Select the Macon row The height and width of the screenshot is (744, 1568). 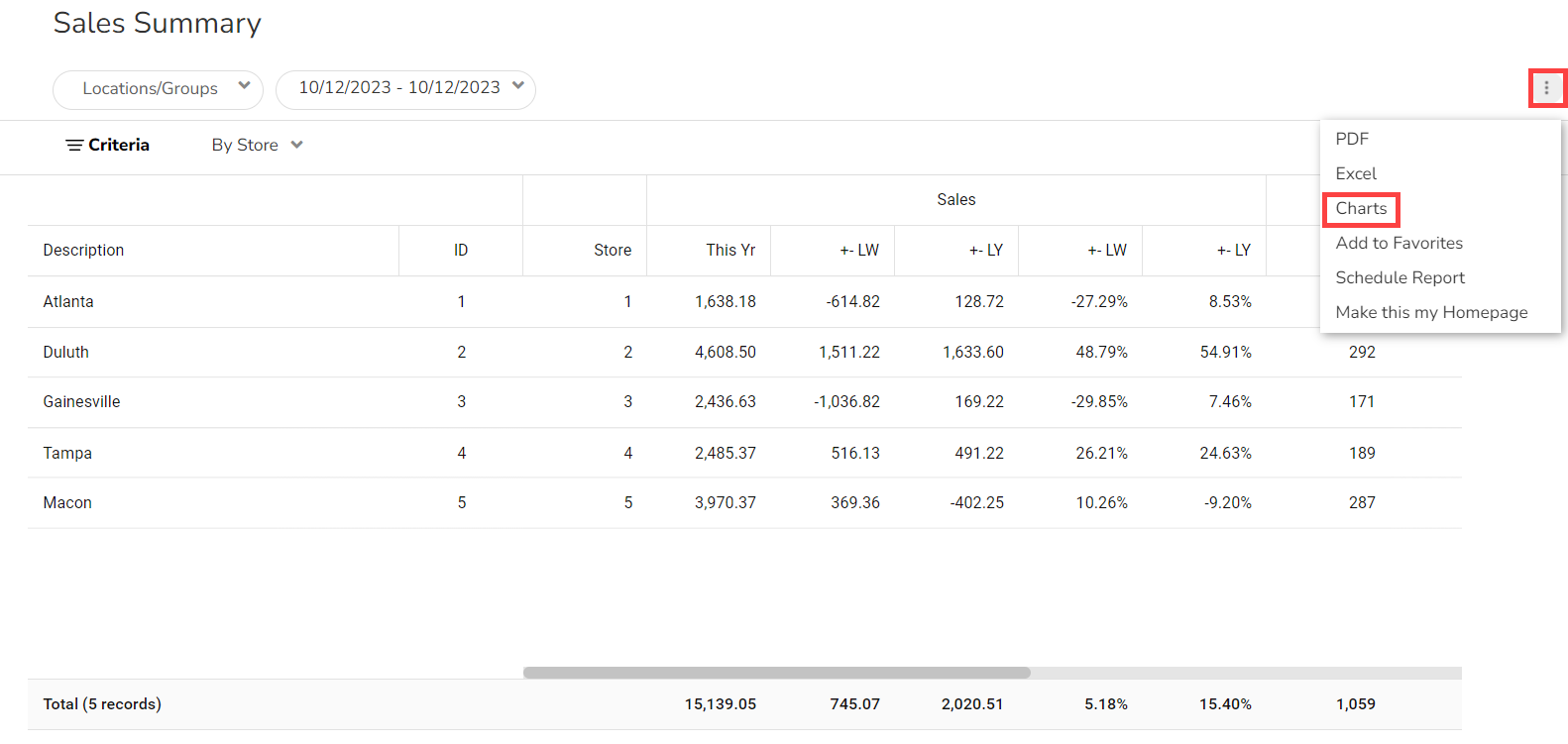67,503
